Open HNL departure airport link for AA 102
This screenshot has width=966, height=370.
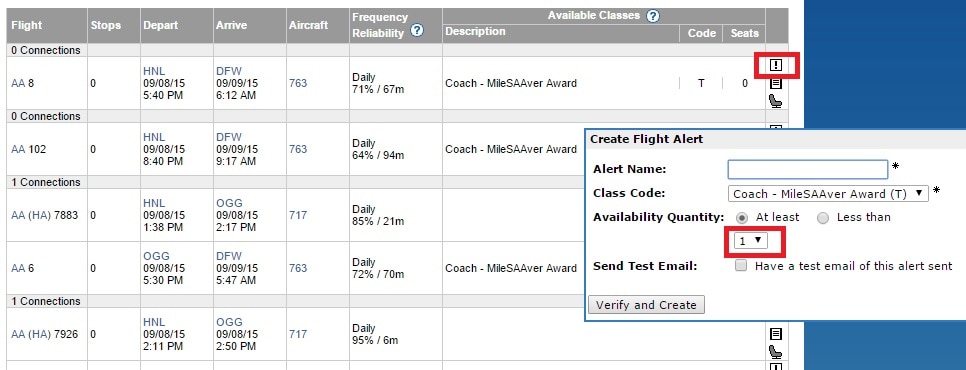click(x=154, y=137)
